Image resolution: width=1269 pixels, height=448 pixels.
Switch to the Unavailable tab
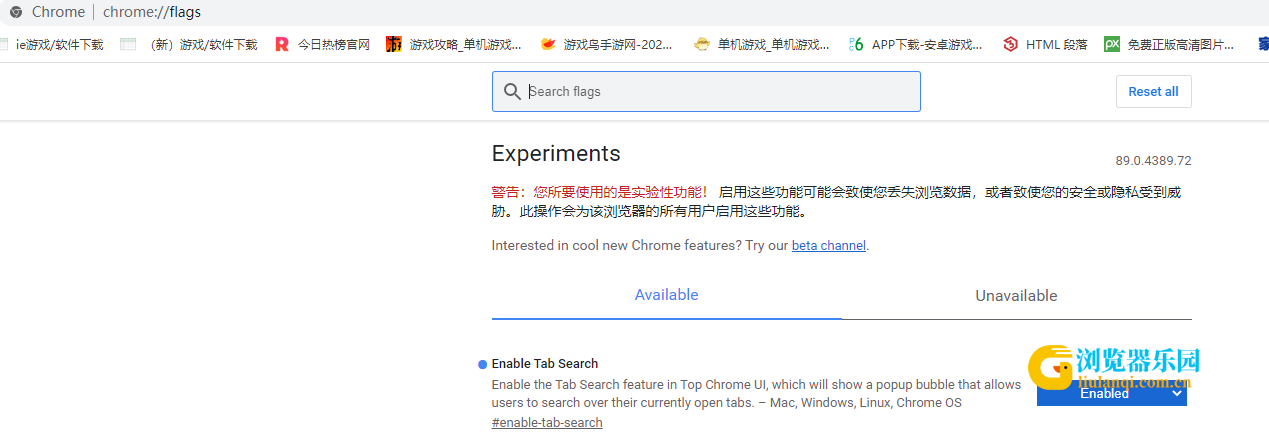(1016, 296)
